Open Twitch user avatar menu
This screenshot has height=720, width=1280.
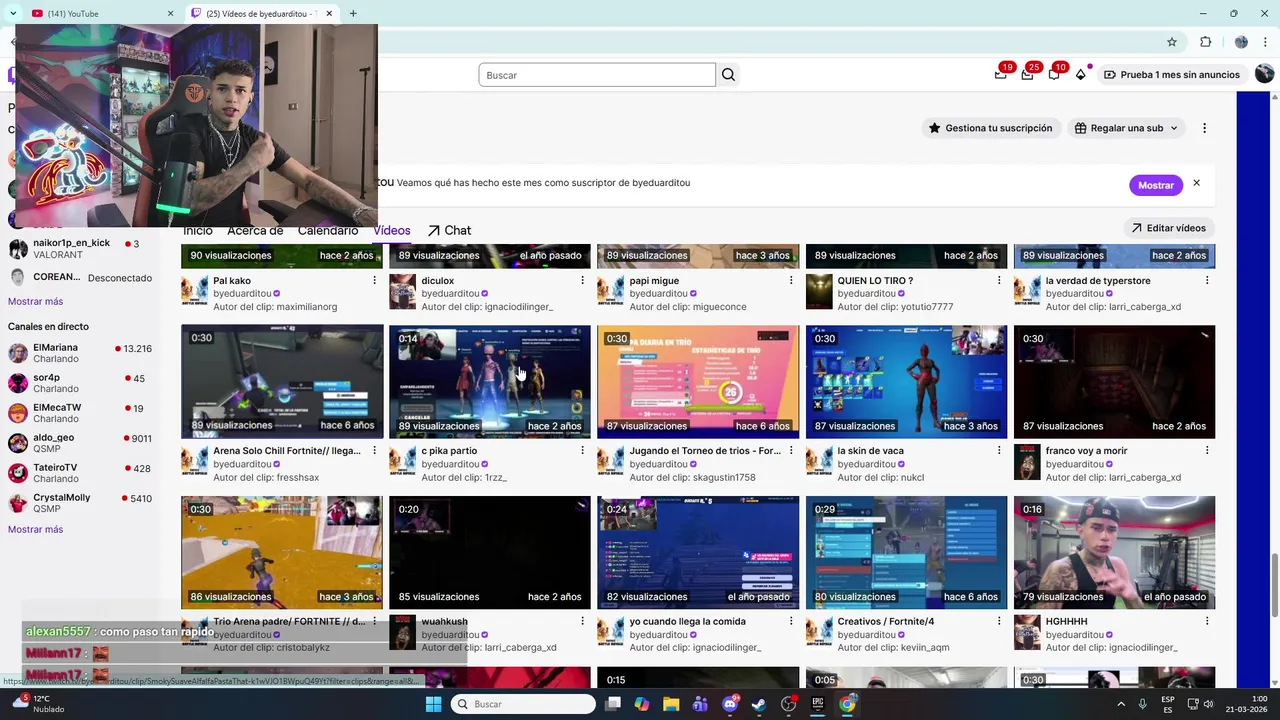[x=1264, y=74]
